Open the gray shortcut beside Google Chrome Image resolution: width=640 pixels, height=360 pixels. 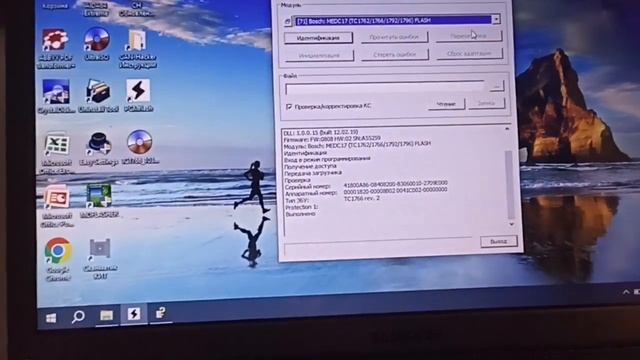100,259
